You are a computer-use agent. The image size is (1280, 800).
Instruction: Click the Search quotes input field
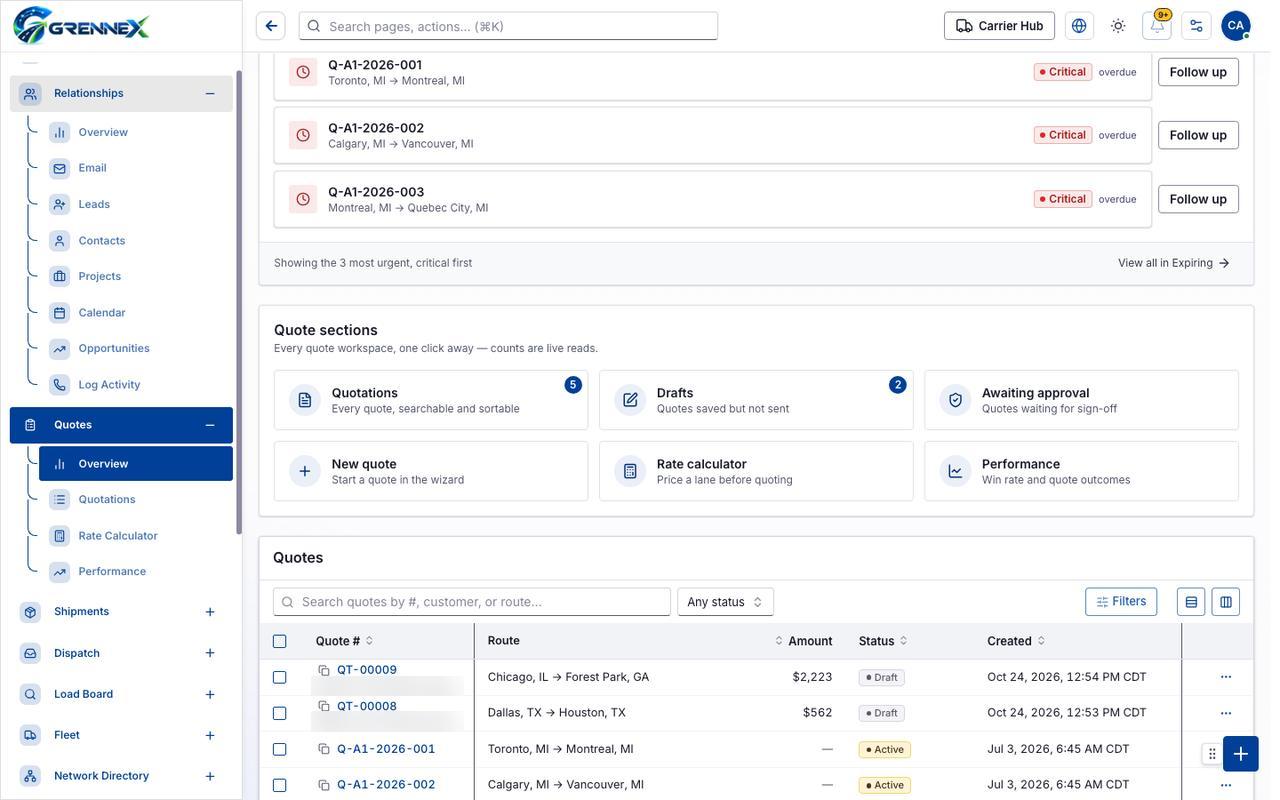tap(472, 602)
